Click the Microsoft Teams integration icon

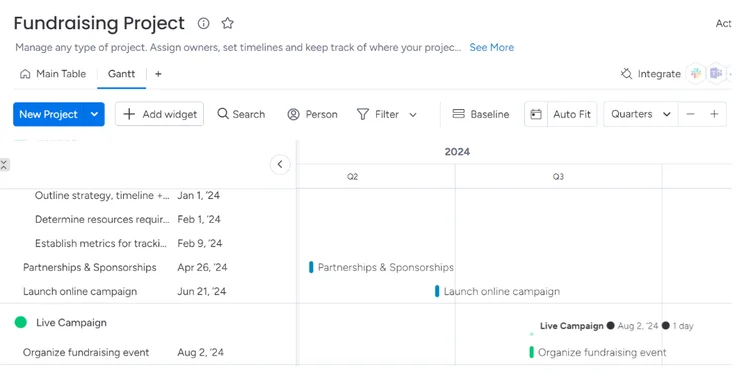[716, 74]
